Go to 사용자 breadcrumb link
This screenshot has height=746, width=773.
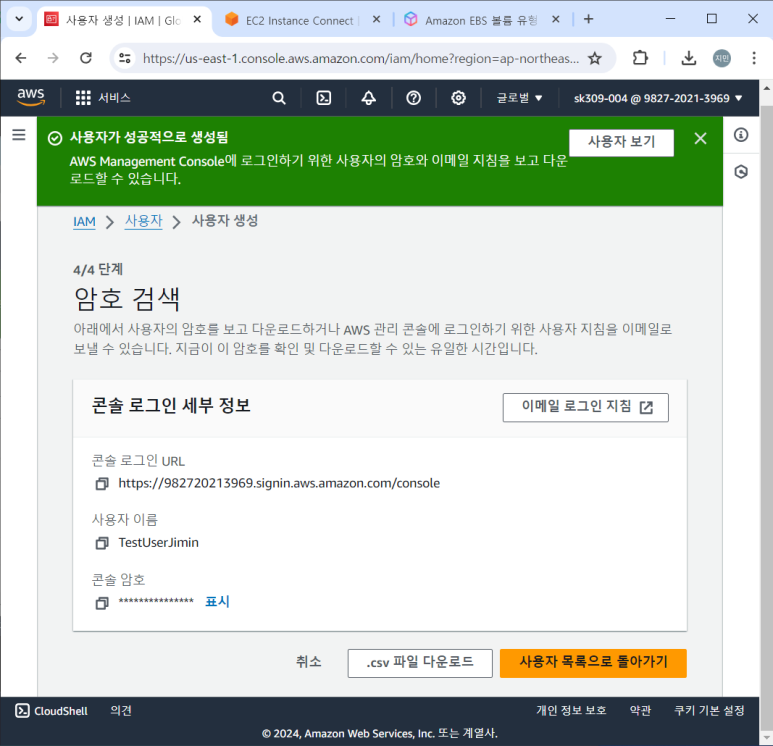click(143, 221)
